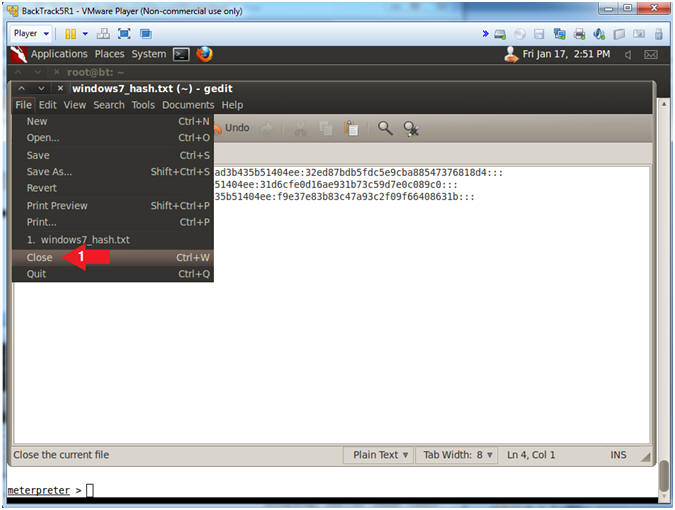The height and width of the screenshot is (510, 675).
Task: Click the up-chevron button in gedit title bar
Action: click(x=22, y=89)
